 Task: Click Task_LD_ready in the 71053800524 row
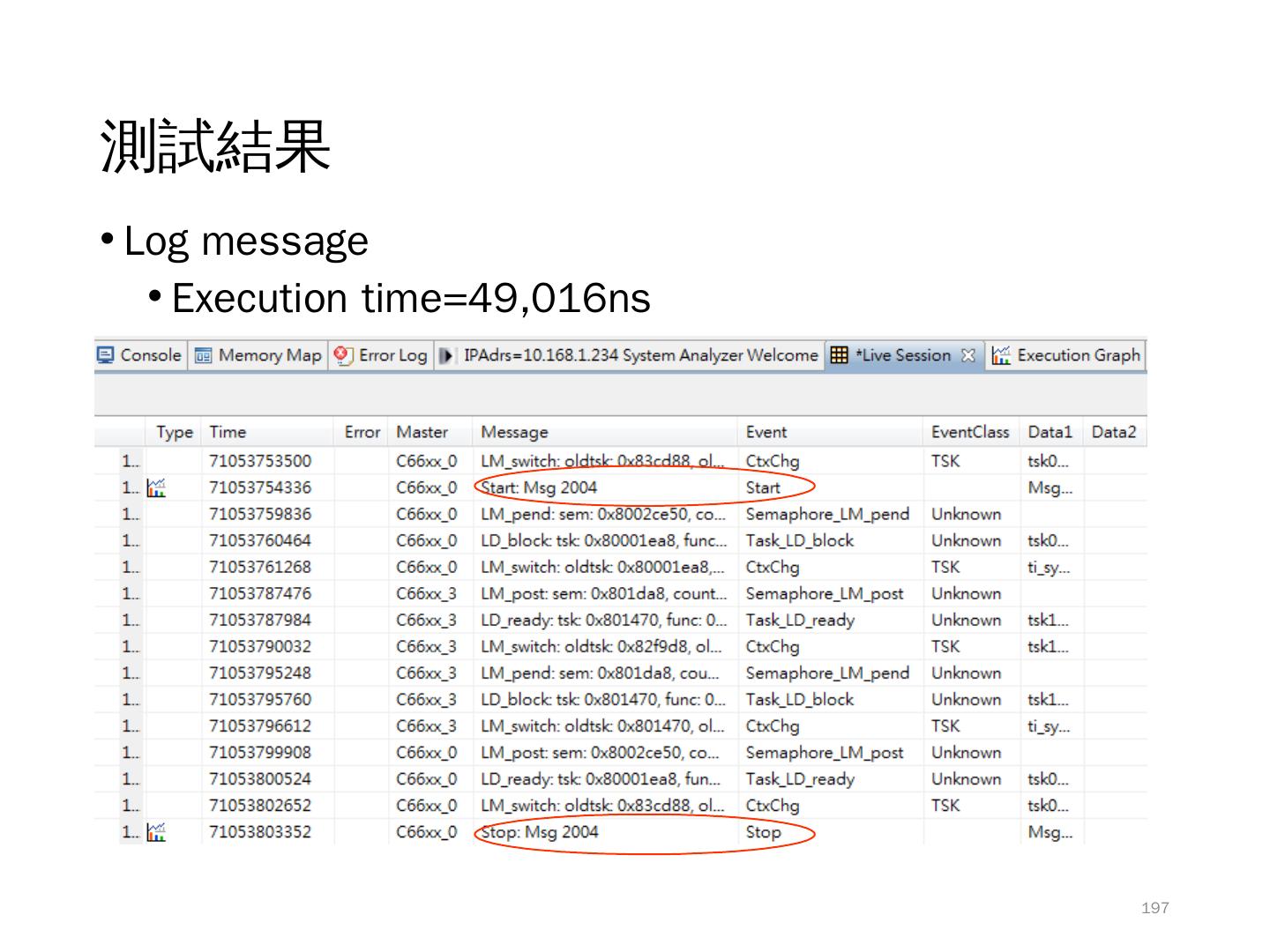(x=800, y=778)
